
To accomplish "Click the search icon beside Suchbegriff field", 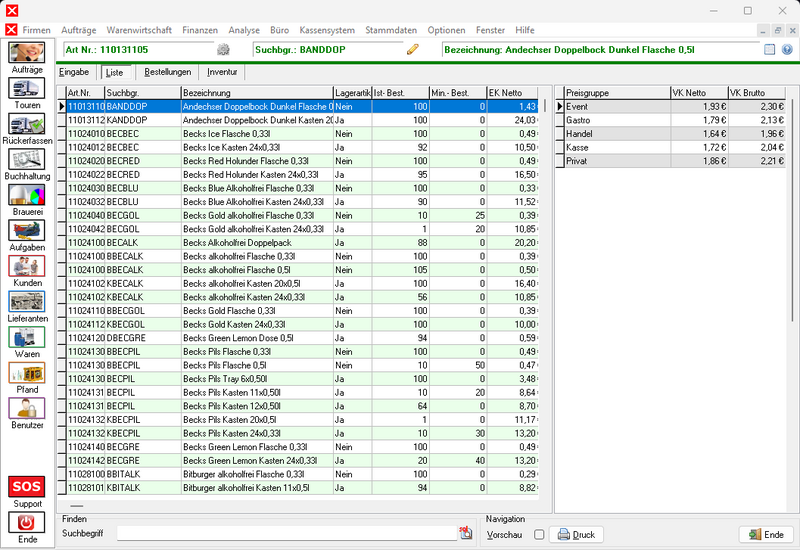I will click(x=465, y=533).
